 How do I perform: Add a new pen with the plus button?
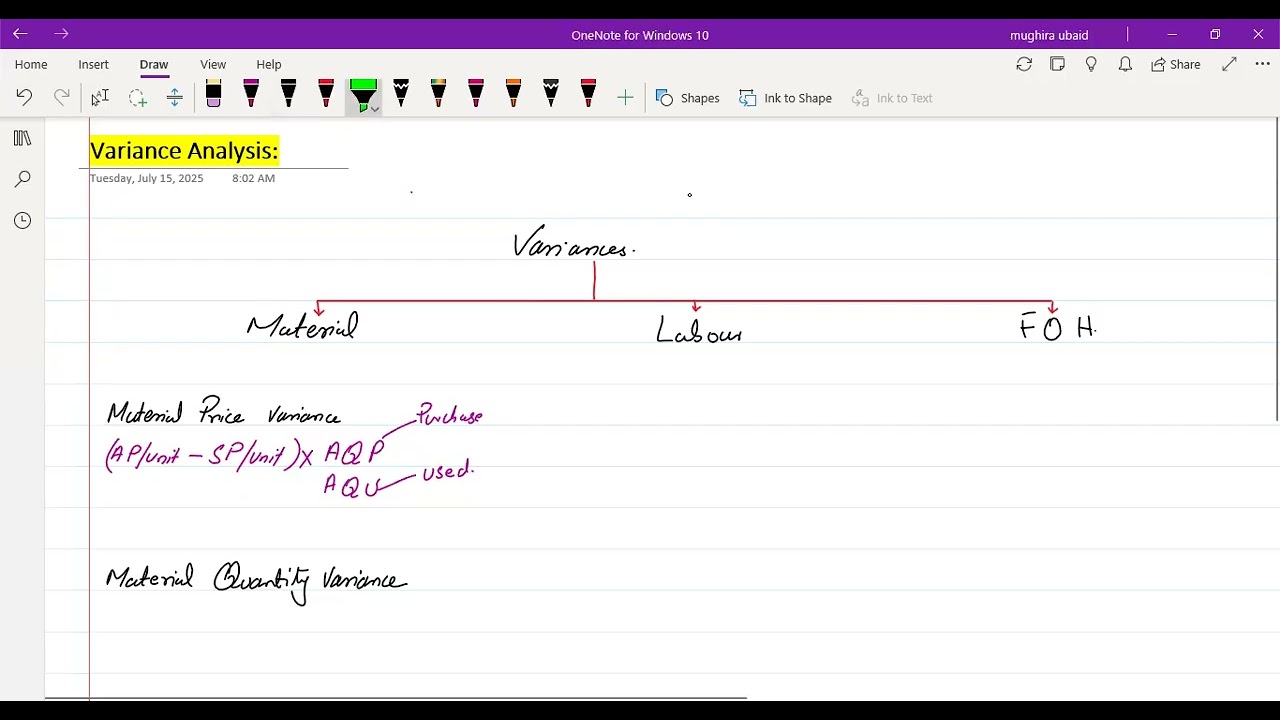coord(625,97)
